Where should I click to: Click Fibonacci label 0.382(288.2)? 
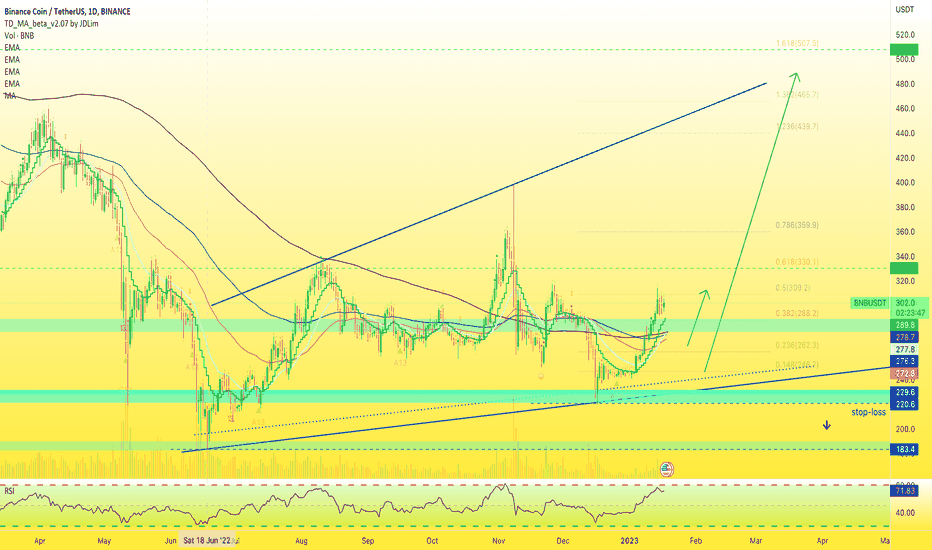pos(797,313)
